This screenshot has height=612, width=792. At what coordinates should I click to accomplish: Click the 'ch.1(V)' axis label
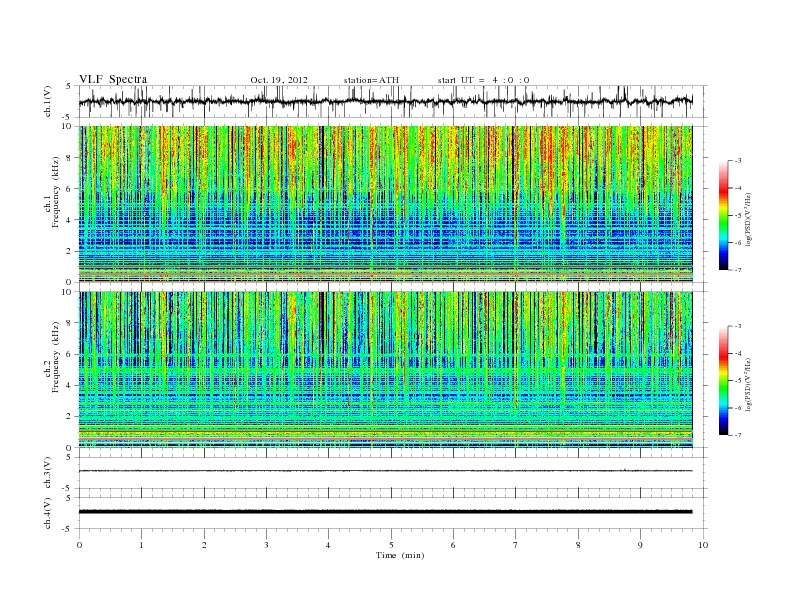[x=48, y=101]
